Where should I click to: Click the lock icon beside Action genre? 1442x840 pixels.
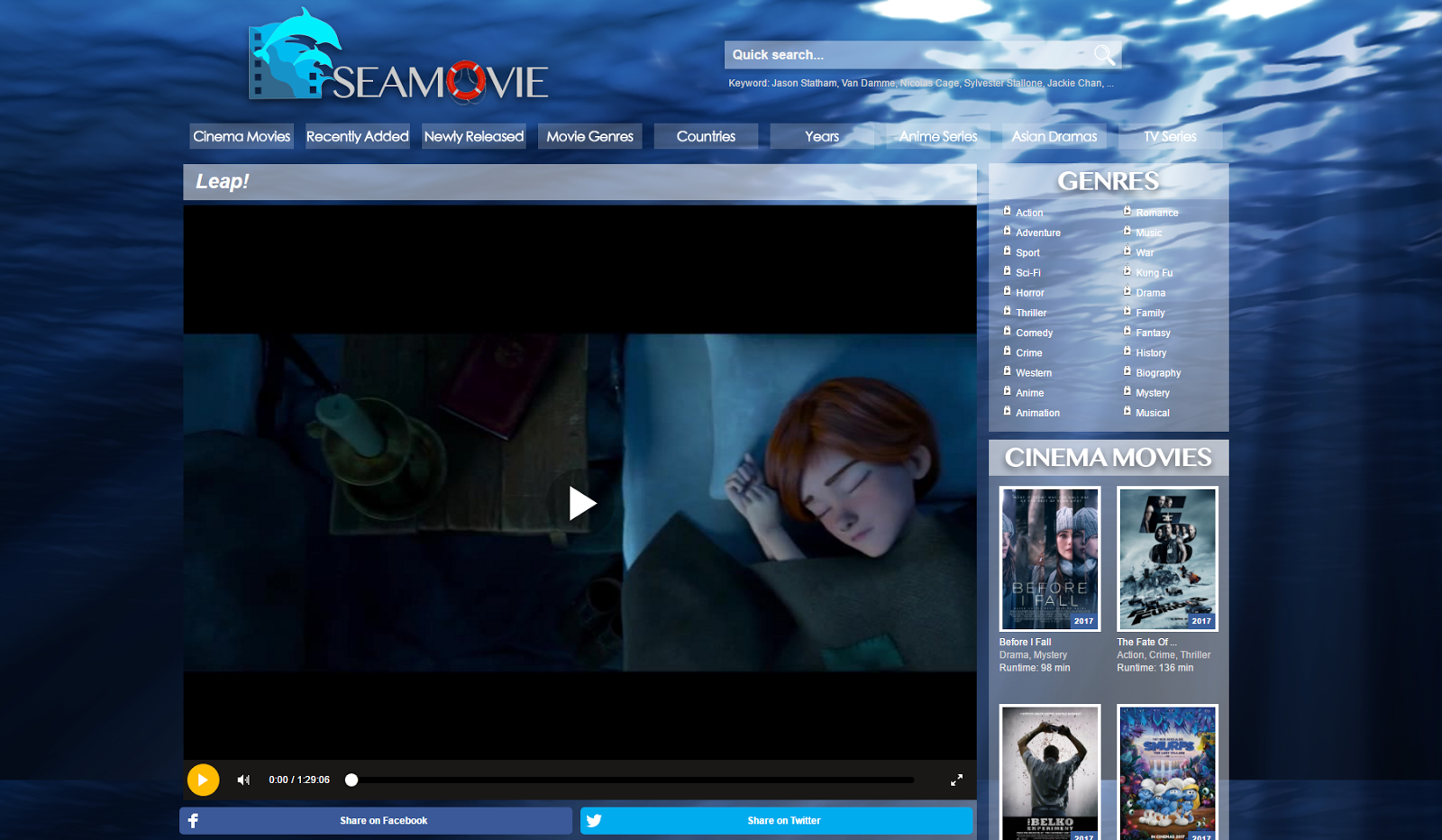coord(1007,211)
